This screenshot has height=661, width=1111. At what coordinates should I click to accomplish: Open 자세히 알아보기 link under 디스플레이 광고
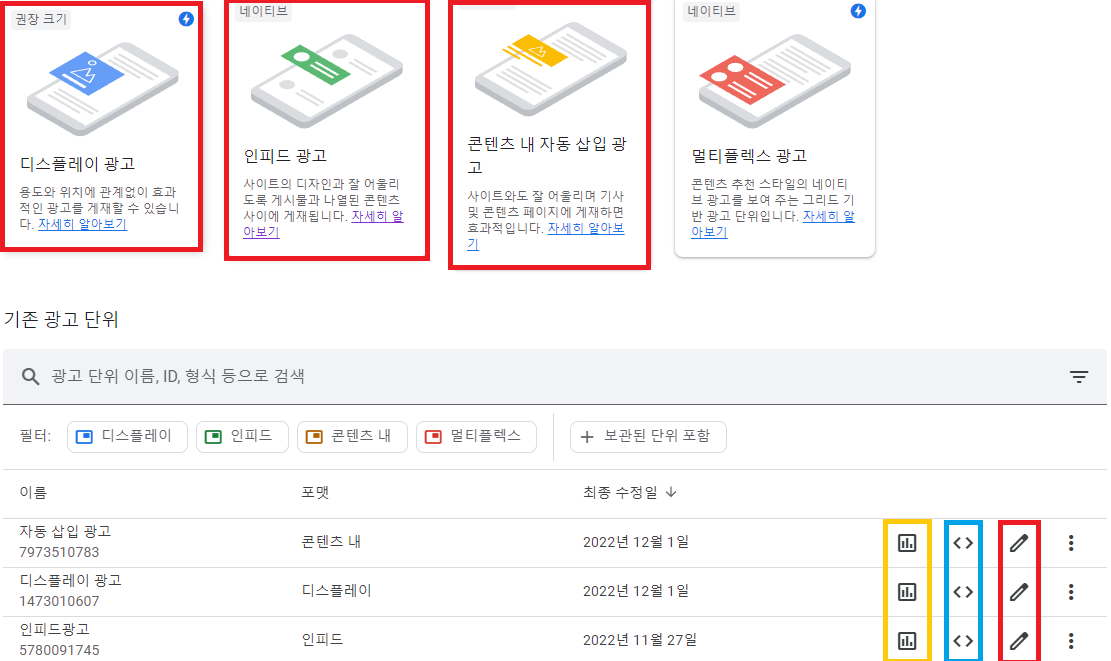(82, 225)
